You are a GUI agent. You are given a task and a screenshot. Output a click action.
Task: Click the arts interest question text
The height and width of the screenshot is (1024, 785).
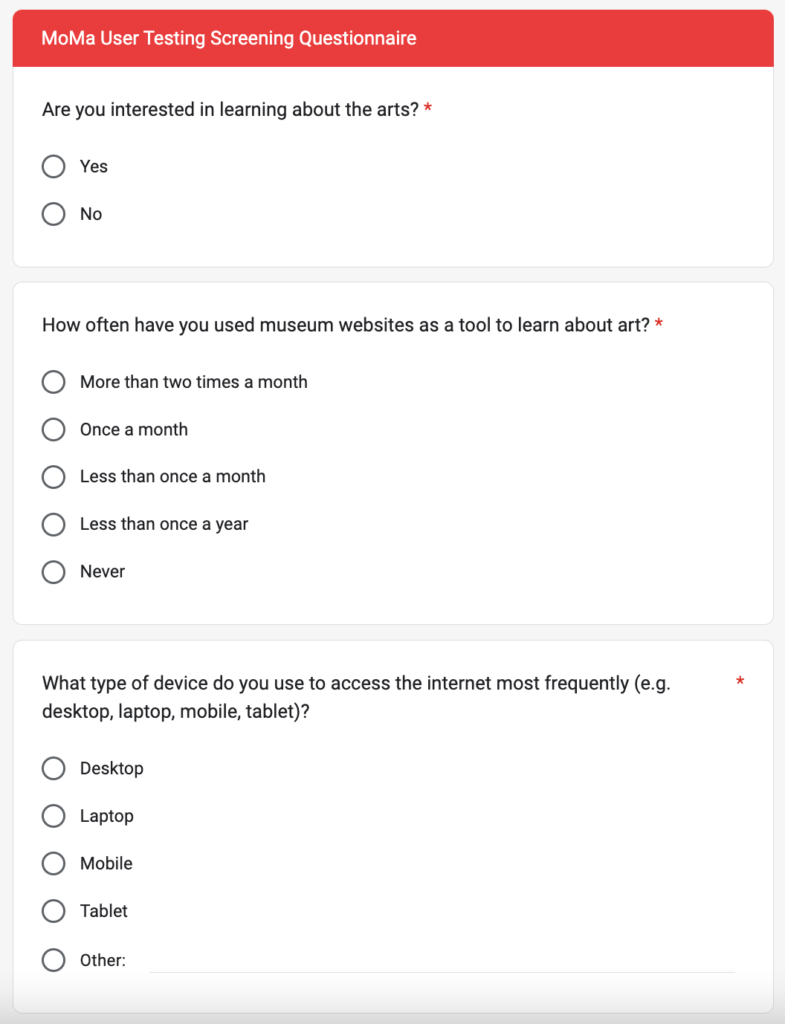point(231,109)
